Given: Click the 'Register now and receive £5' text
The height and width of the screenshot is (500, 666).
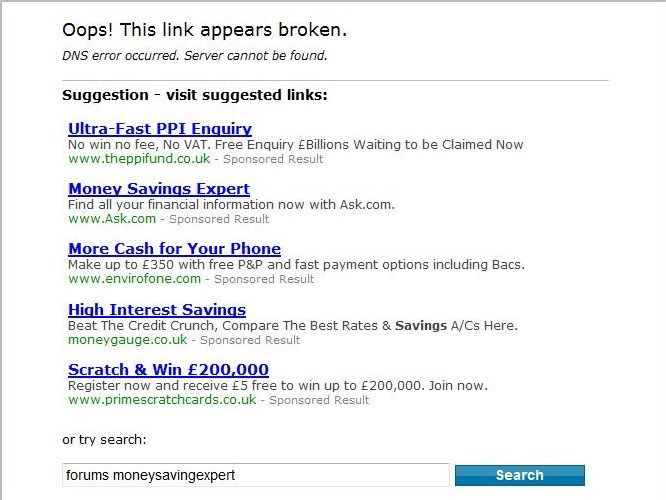Looking at the screenshot, I should 278,385.
